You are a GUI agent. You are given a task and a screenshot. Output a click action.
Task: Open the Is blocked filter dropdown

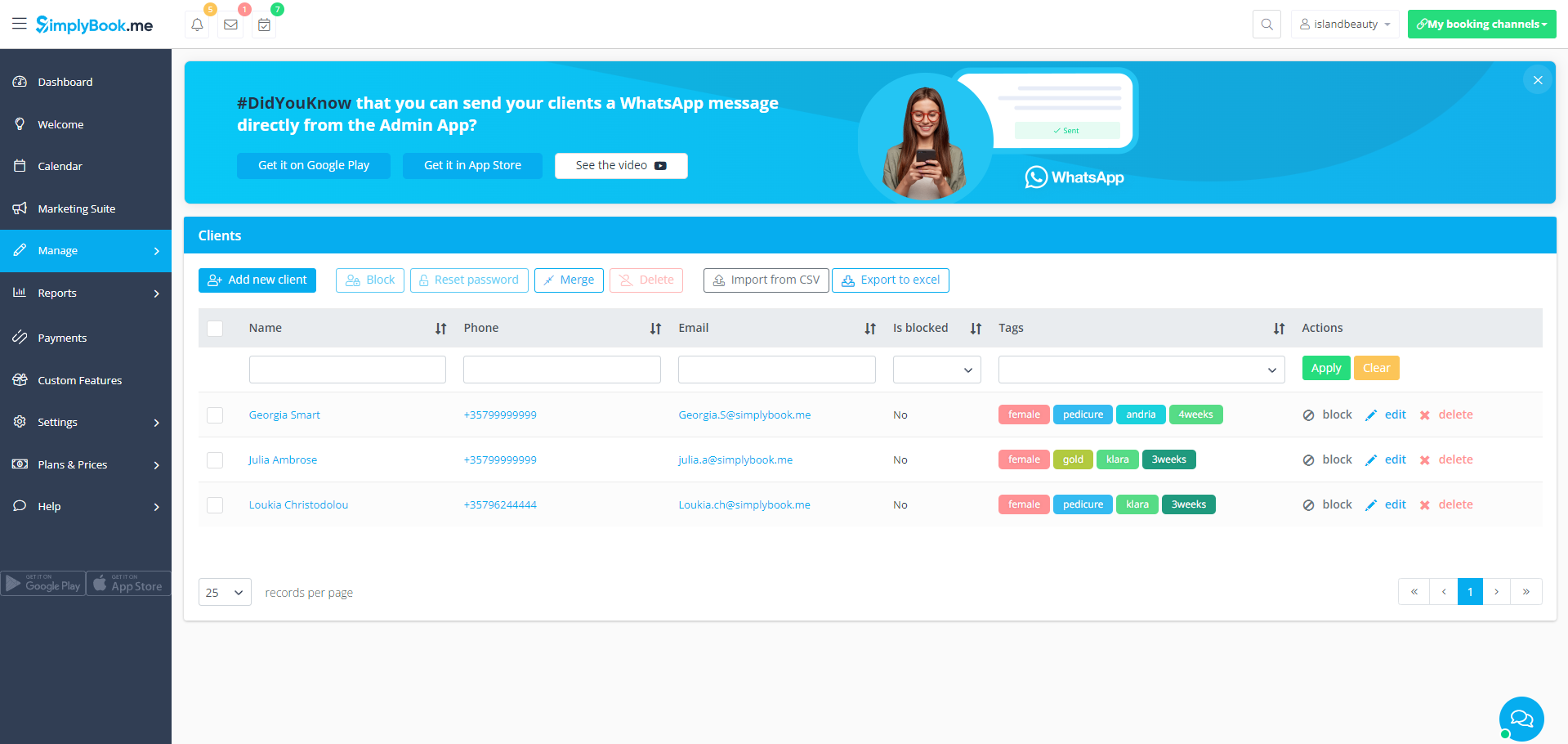click(x=937, y=370)
